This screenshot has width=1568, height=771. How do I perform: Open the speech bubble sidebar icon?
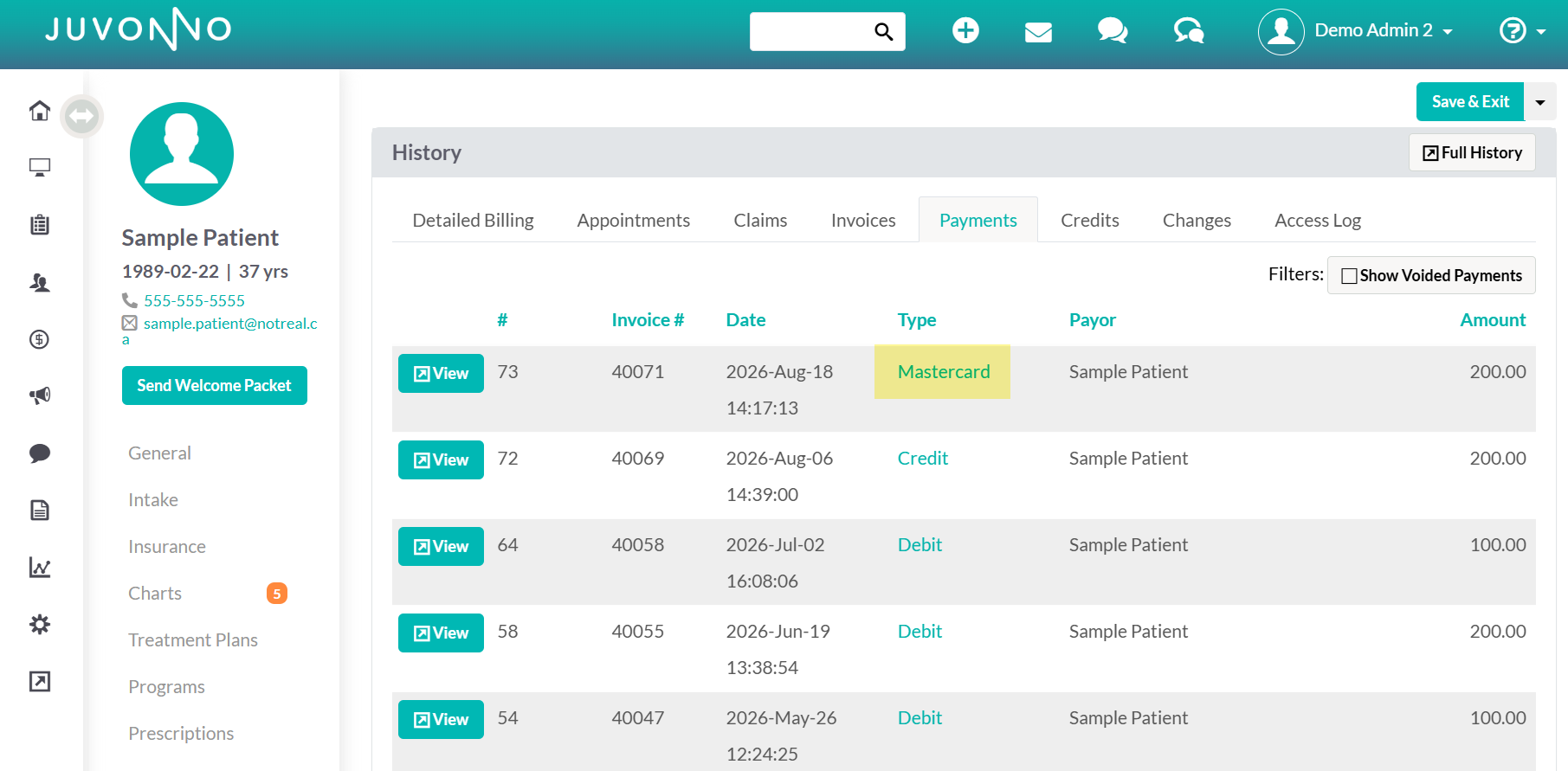[x=40, y=453]
